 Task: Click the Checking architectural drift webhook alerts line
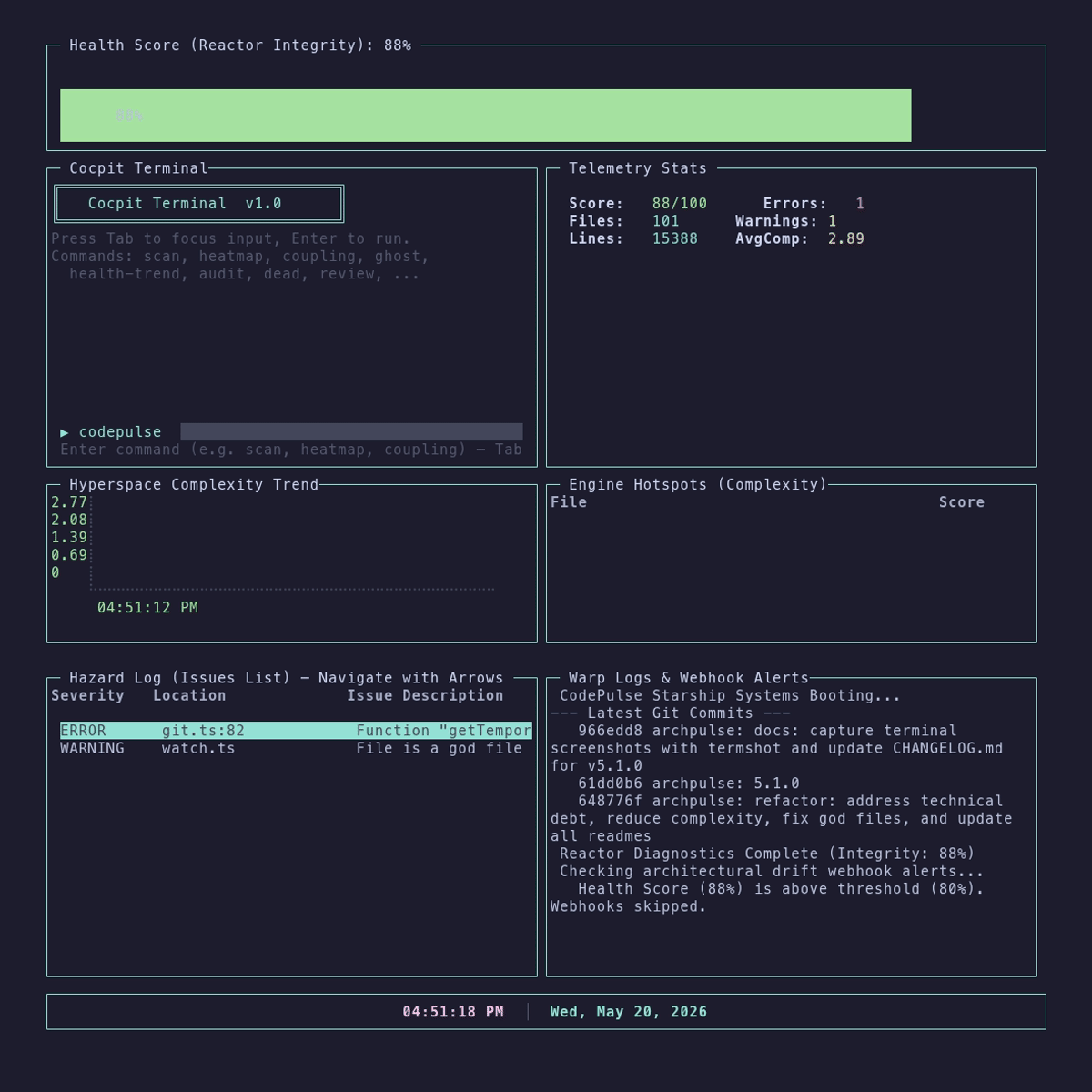(x=772, y=871)
